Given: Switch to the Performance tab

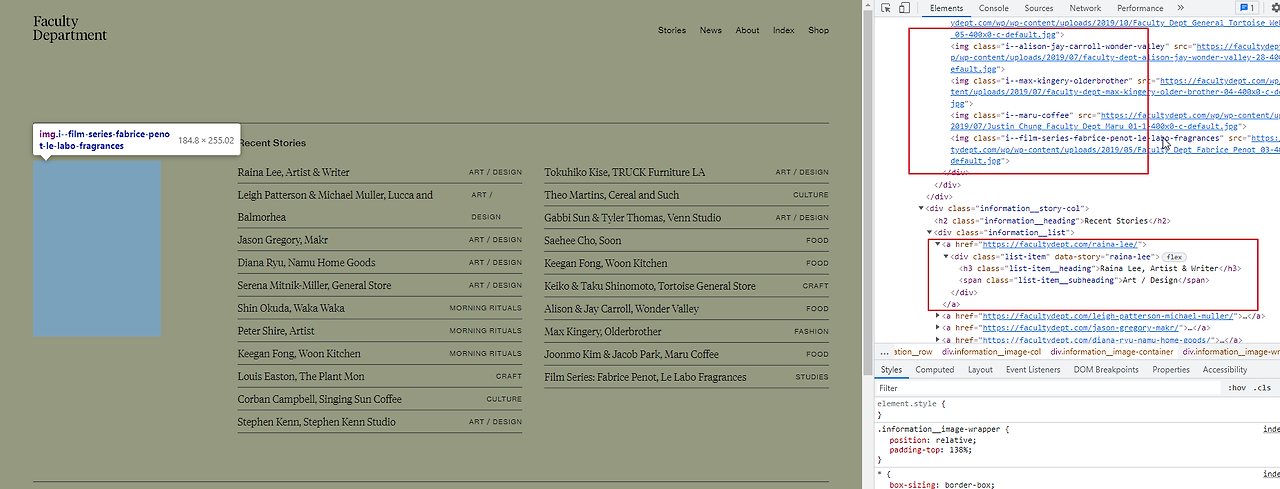Looking at the screenshot, I should coord(1140,8).
